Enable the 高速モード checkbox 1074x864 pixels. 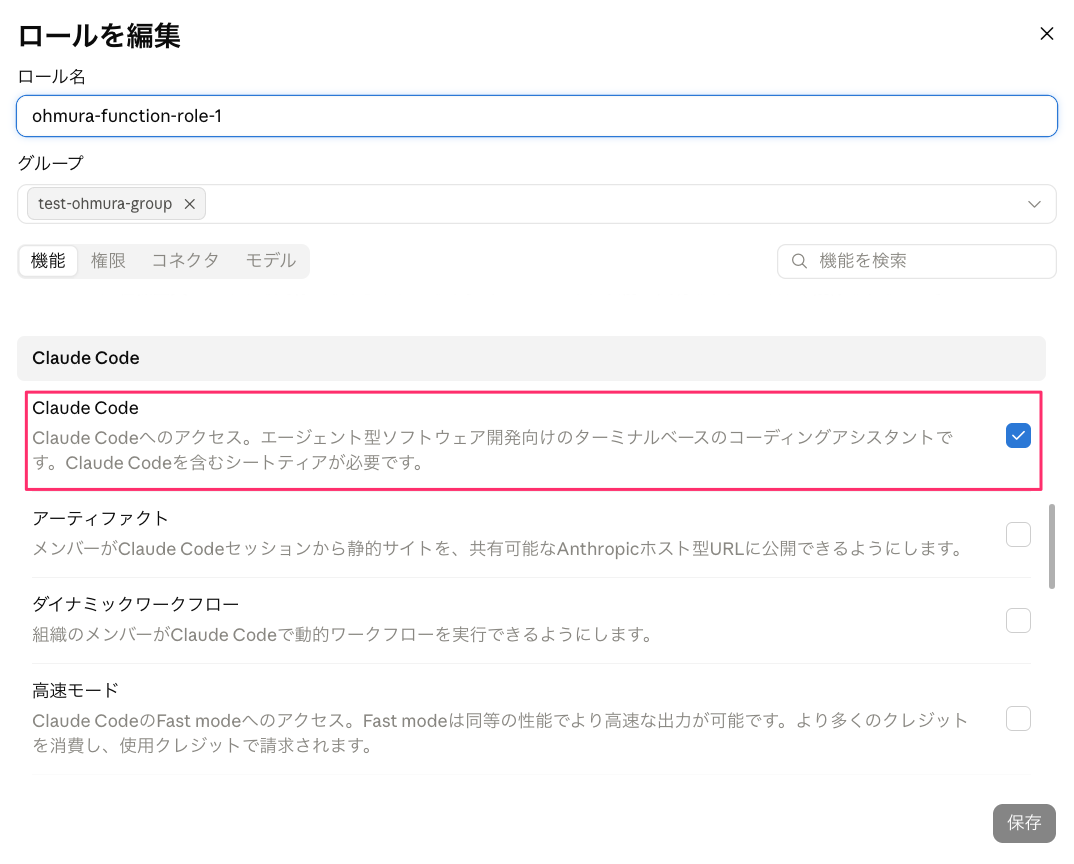(1018, 719)
